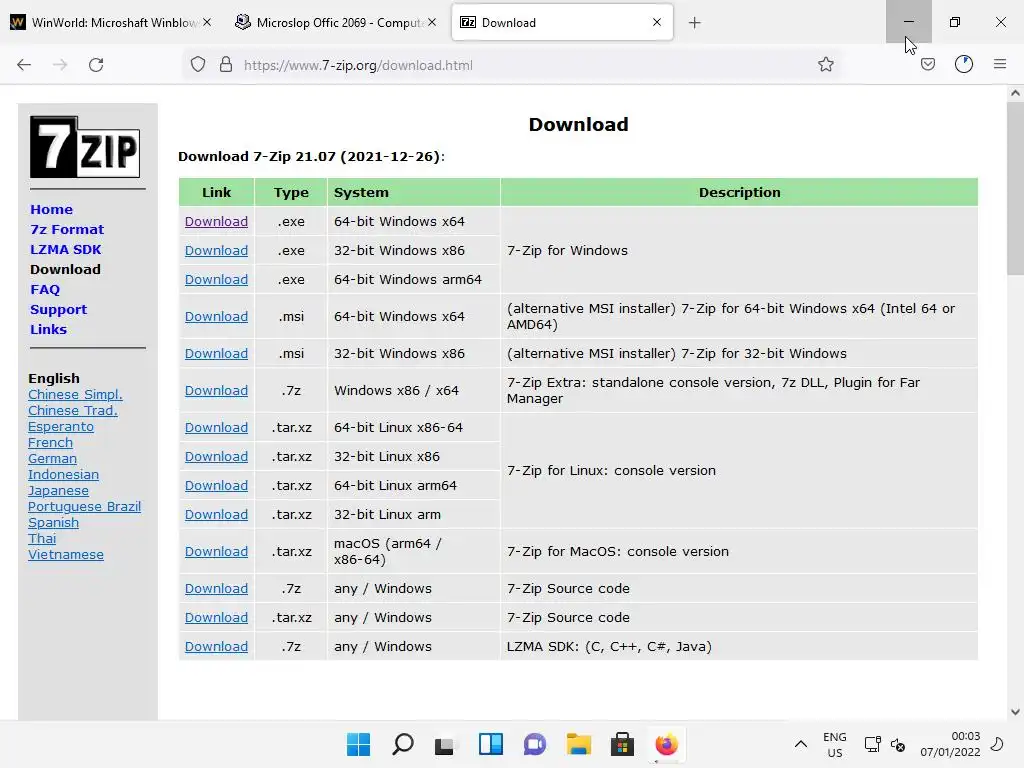The width and height of the screenshot is (1024, 768).
Task: Download the LZMA SDK .7z
Action: 216,647
